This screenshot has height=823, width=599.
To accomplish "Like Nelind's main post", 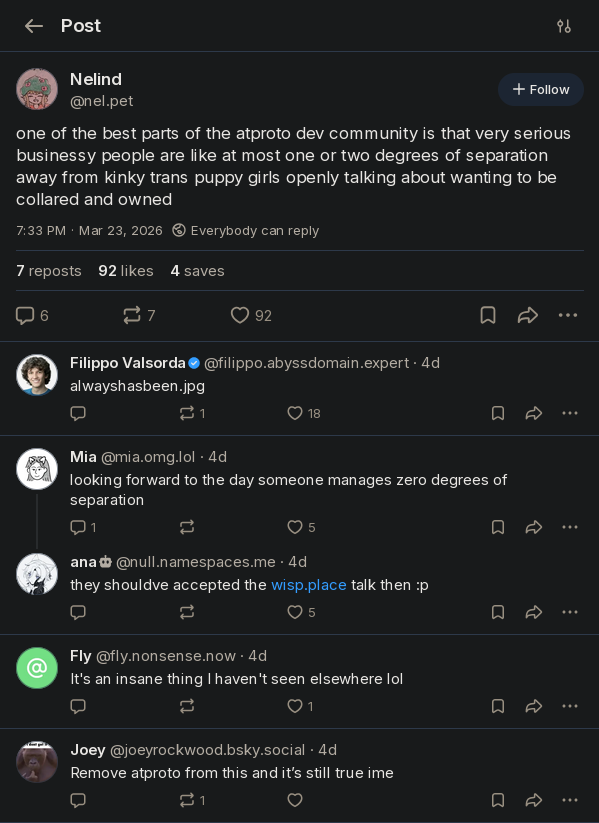I will click(x=251, y=315).
